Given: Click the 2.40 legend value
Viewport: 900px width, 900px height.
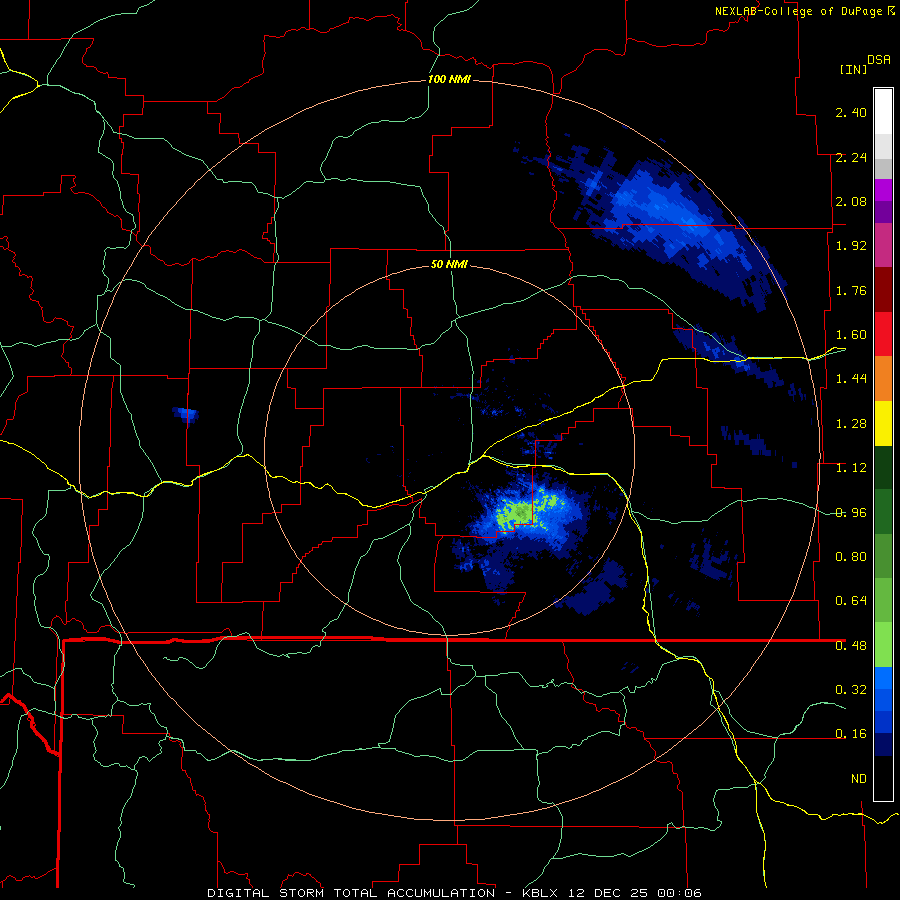Looking at the screenshot, I should (851, 112).
